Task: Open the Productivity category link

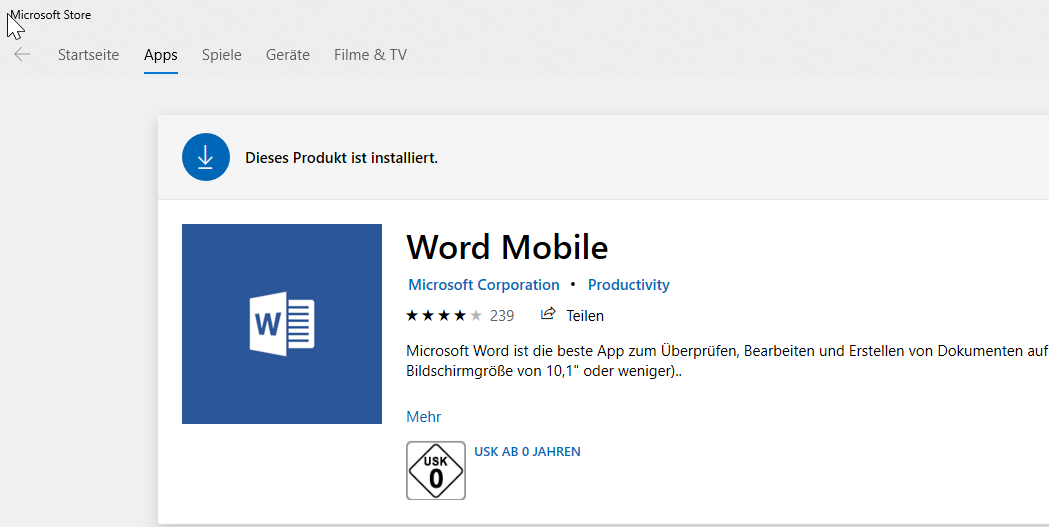Action: coord(628,285)
